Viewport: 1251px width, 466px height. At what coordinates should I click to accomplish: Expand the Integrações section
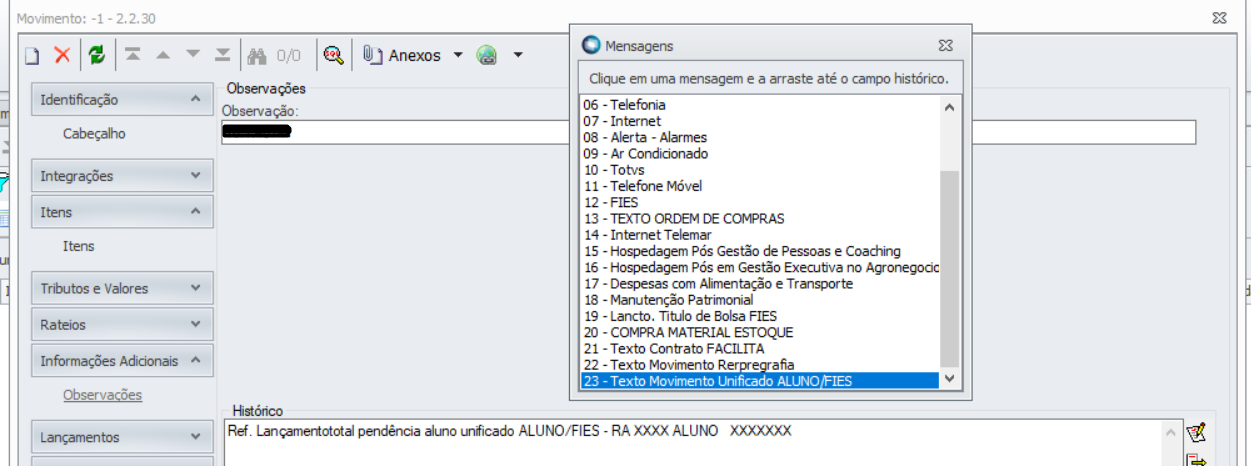coord(195,176)
